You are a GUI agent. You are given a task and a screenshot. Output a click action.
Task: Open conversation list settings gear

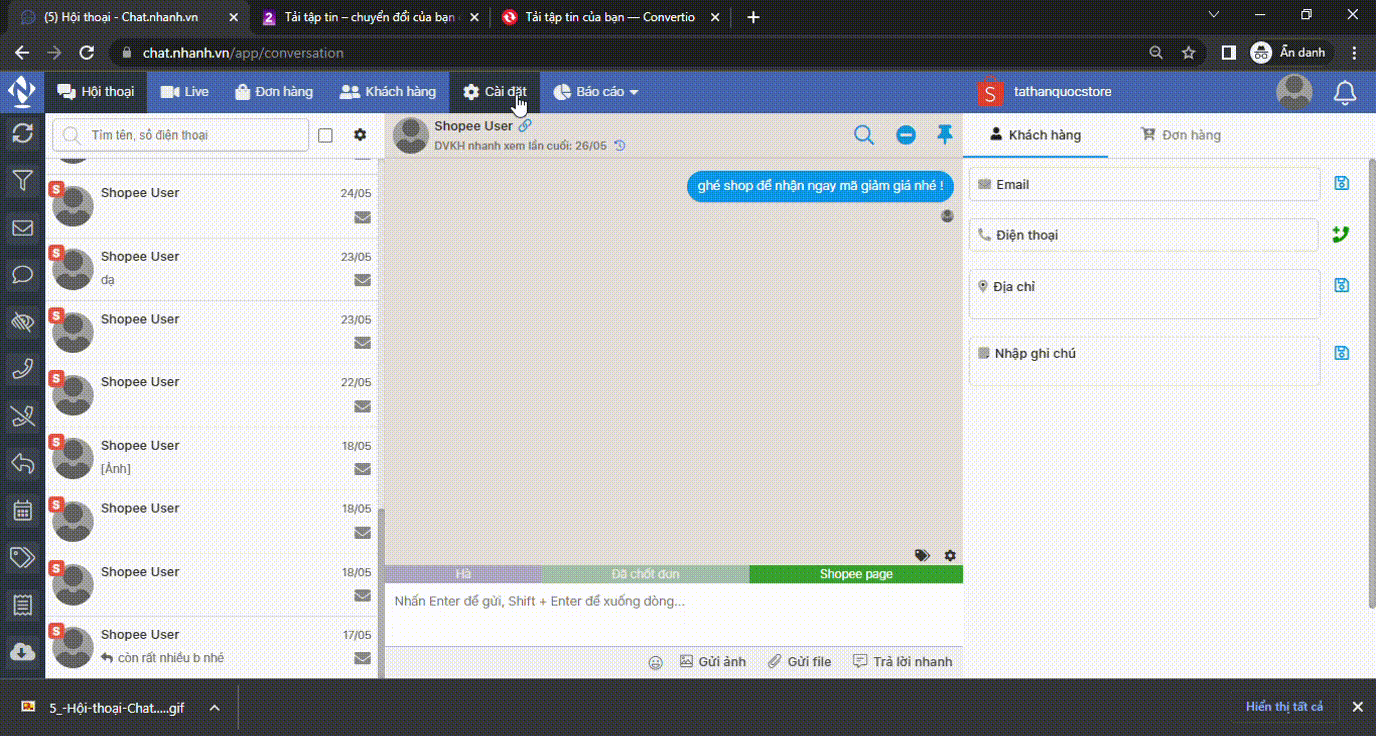coord(360,135)
